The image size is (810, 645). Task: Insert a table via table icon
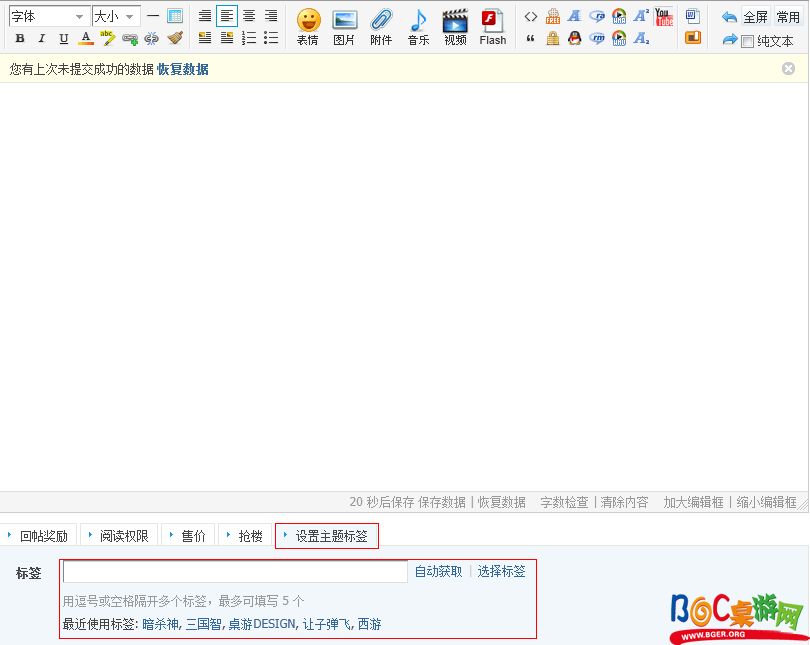click(175, 16)
